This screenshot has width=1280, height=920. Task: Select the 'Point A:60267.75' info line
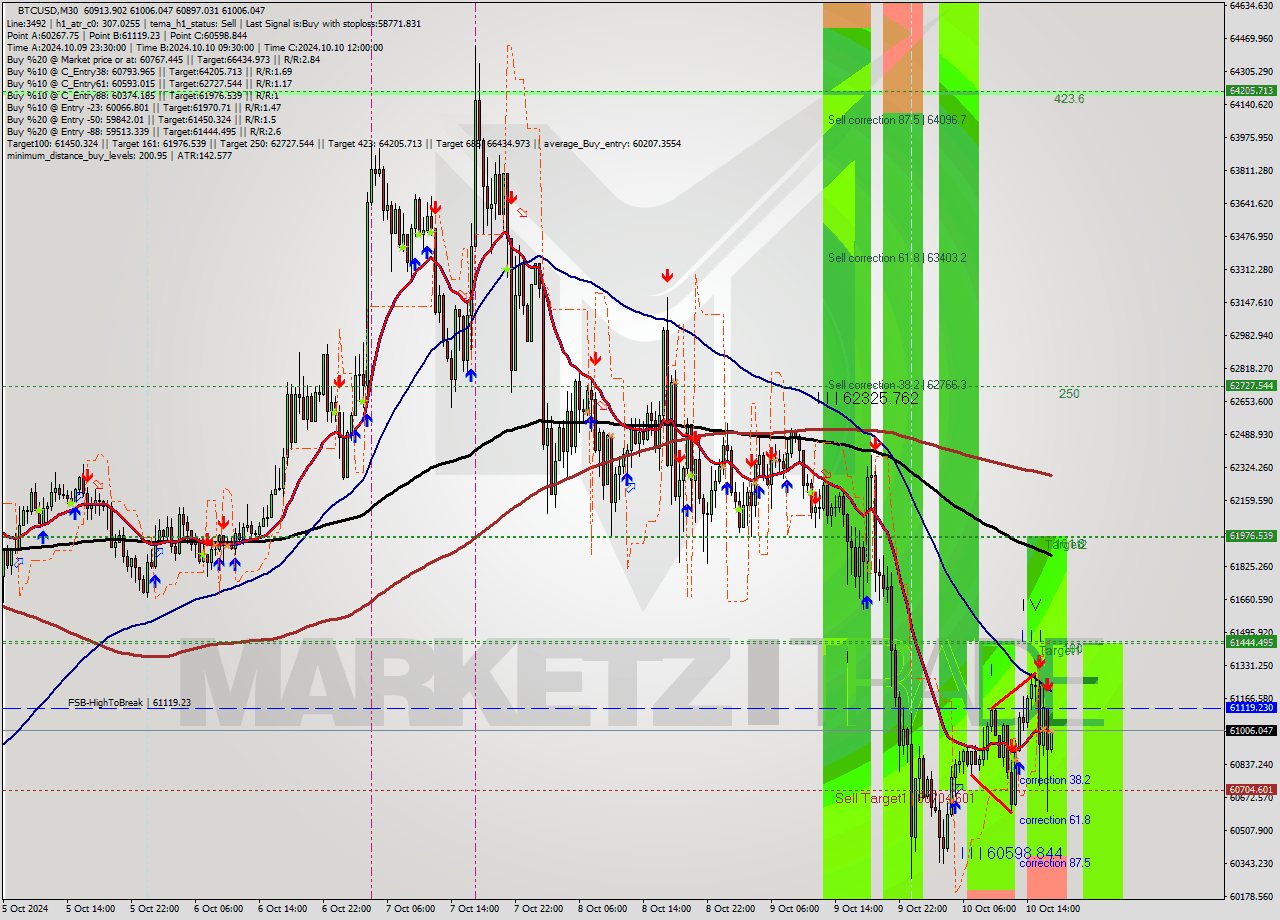[126, 35]
